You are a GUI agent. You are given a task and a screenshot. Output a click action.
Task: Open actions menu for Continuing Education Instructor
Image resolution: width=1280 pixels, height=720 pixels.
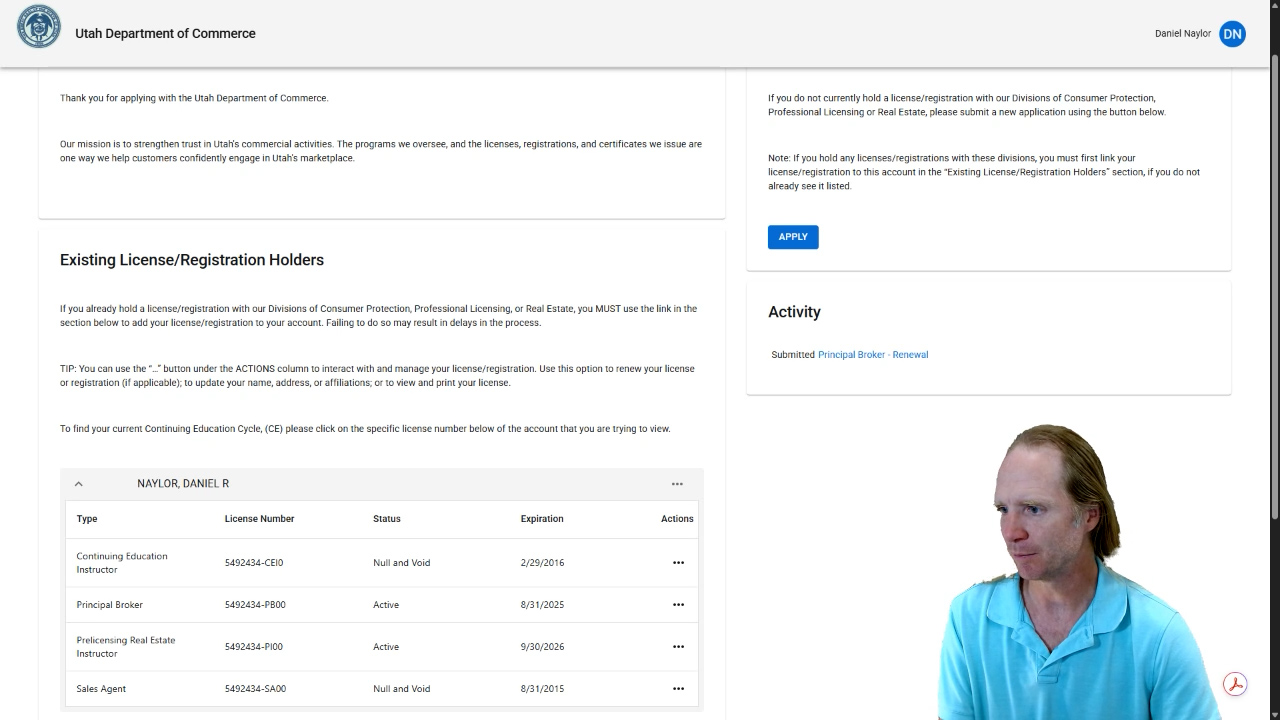pos(678,563)
